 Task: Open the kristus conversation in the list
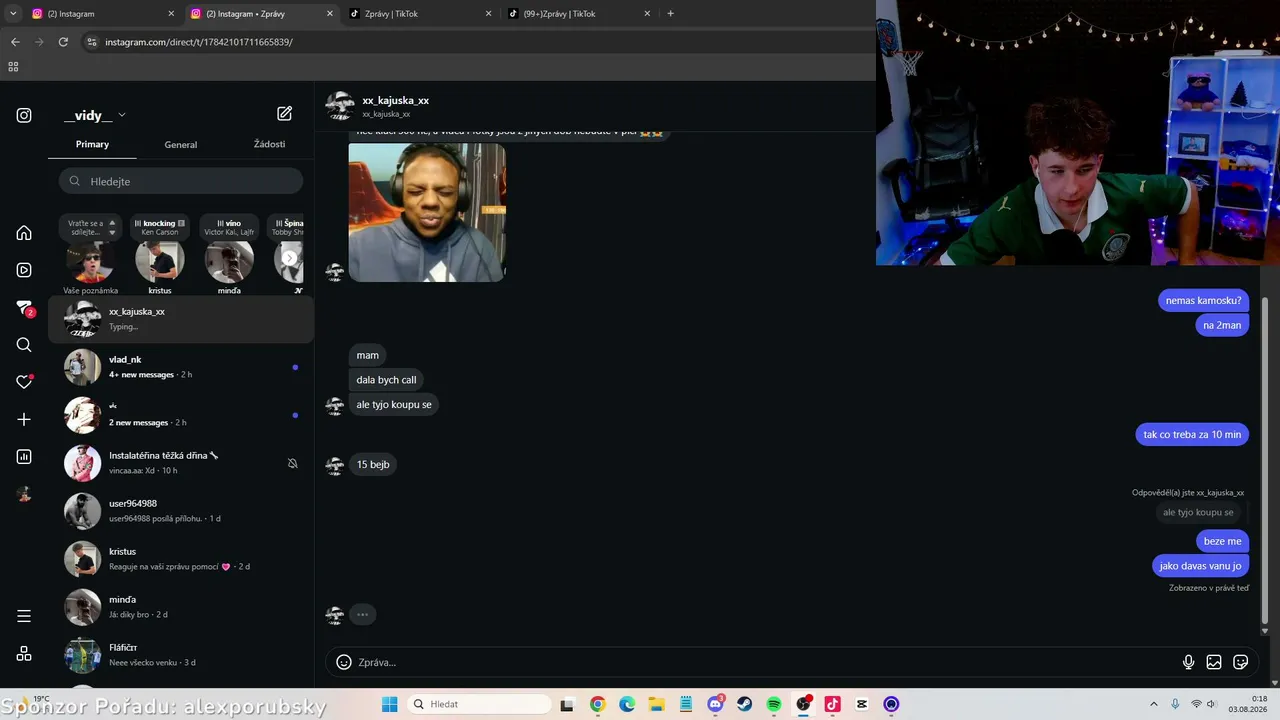[x=181, y=559]
